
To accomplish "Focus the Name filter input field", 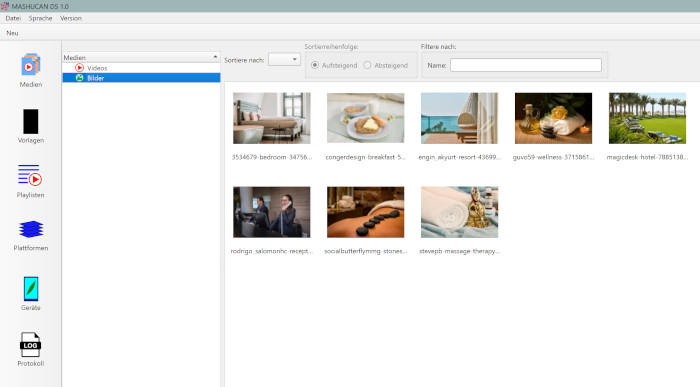I will [x=525, y=65].
